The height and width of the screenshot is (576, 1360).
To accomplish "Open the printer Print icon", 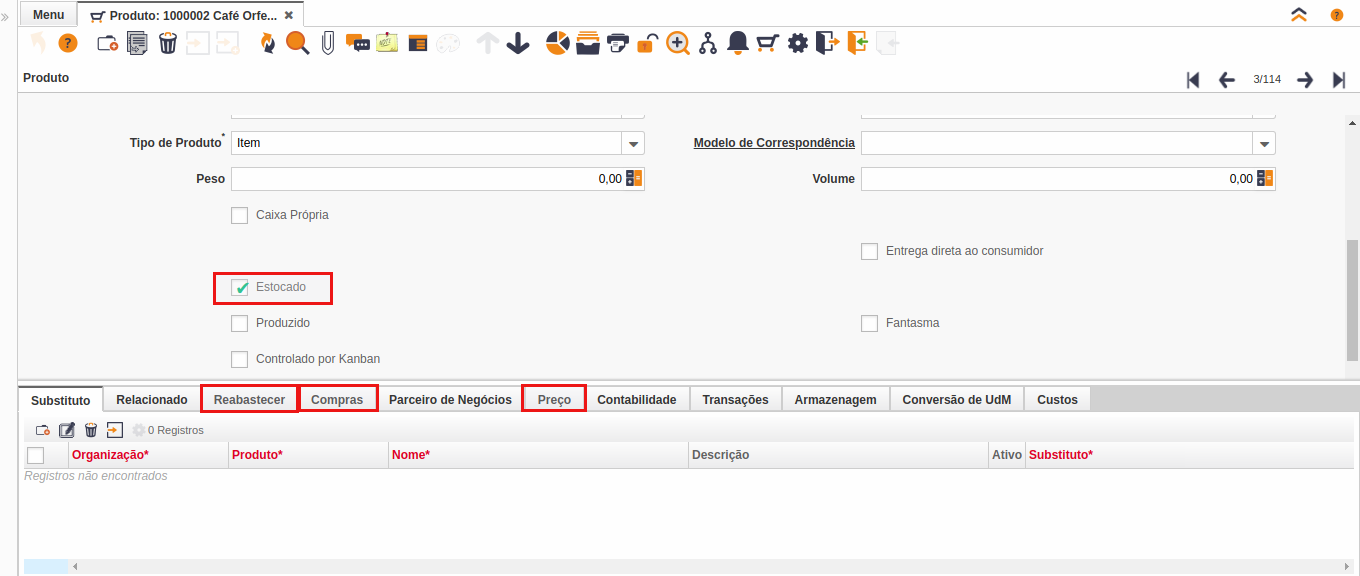I will pyautogui.click(x=618, y=43).
